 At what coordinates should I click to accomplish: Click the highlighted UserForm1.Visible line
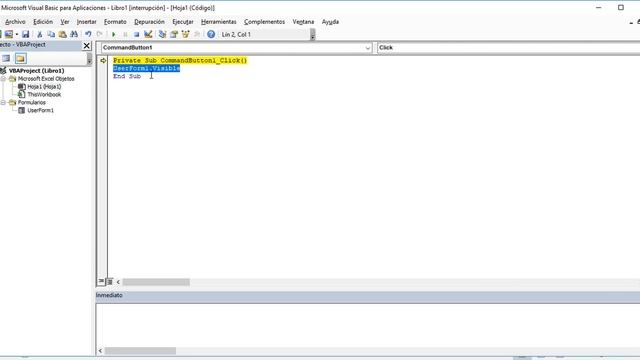pos(147,68)
